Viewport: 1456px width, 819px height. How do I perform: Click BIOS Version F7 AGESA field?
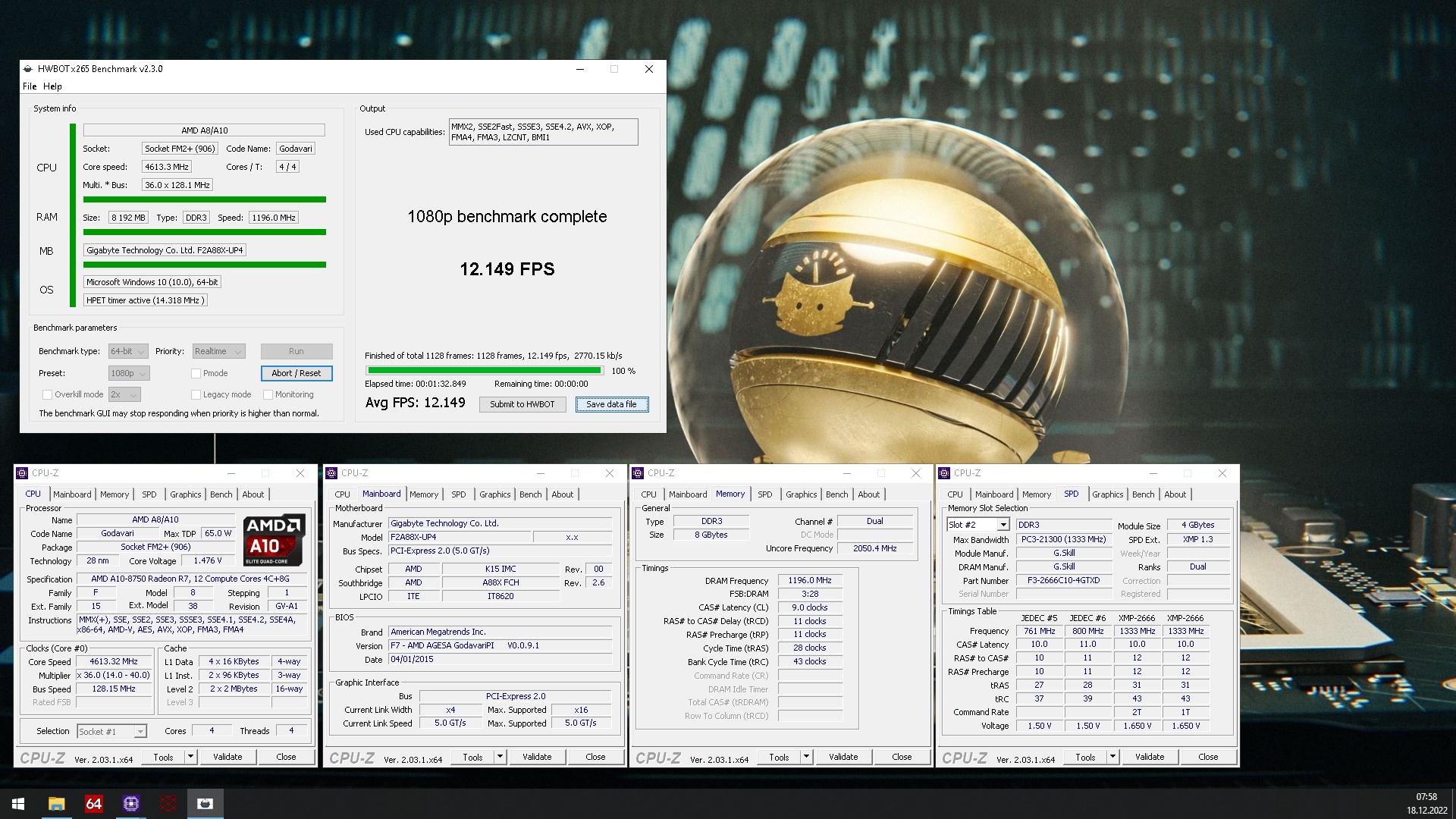pyautogui.click(x=500, y=645)
